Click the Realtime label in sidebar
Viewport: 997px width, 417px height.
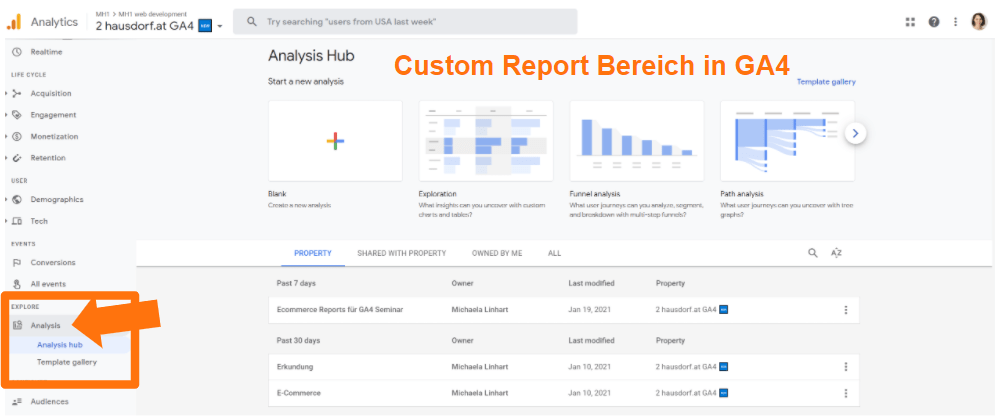(46, 51)
